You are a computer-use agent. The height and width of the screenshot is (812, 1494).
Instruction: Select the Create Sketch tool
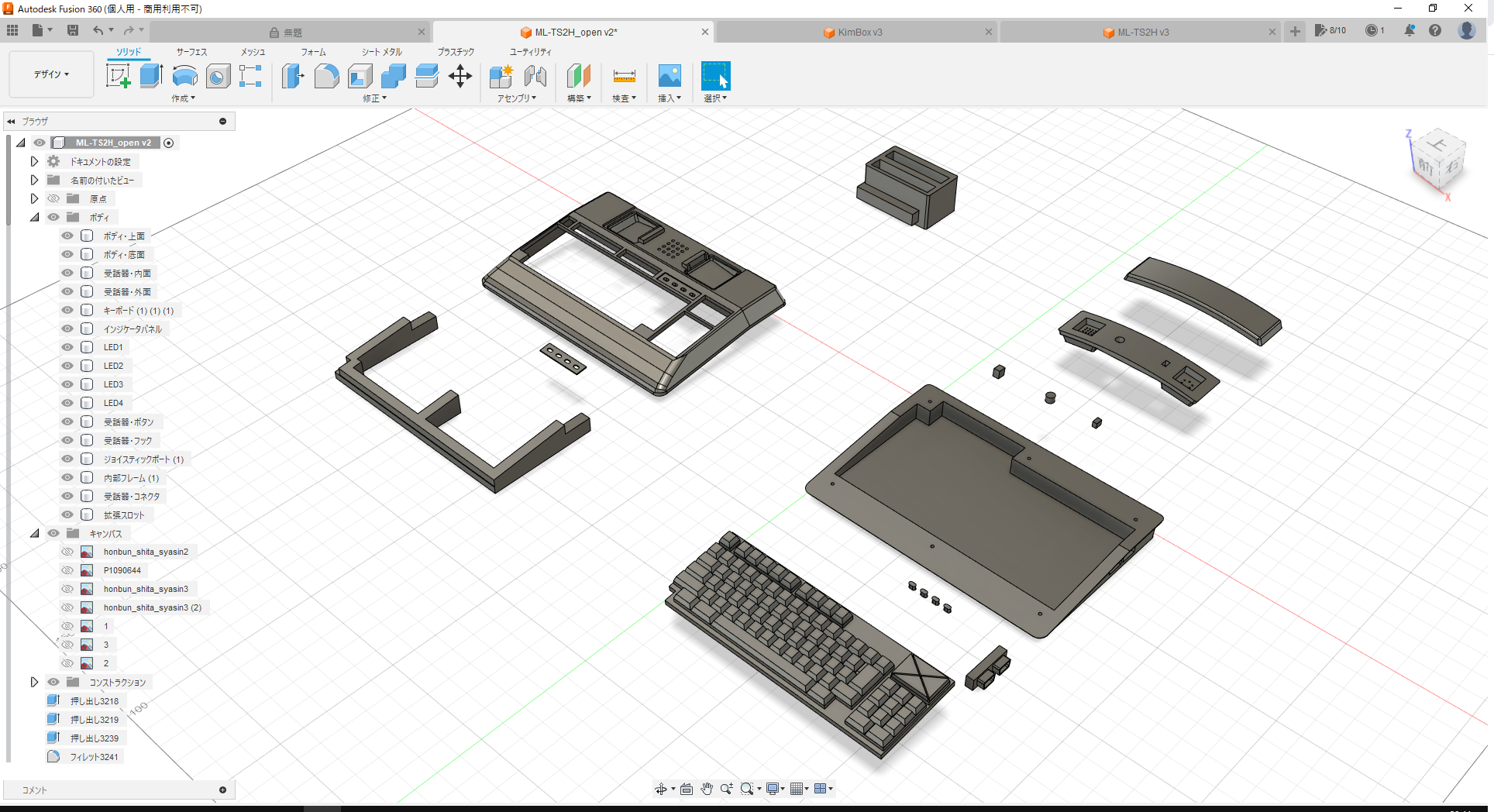coord(119,75)
